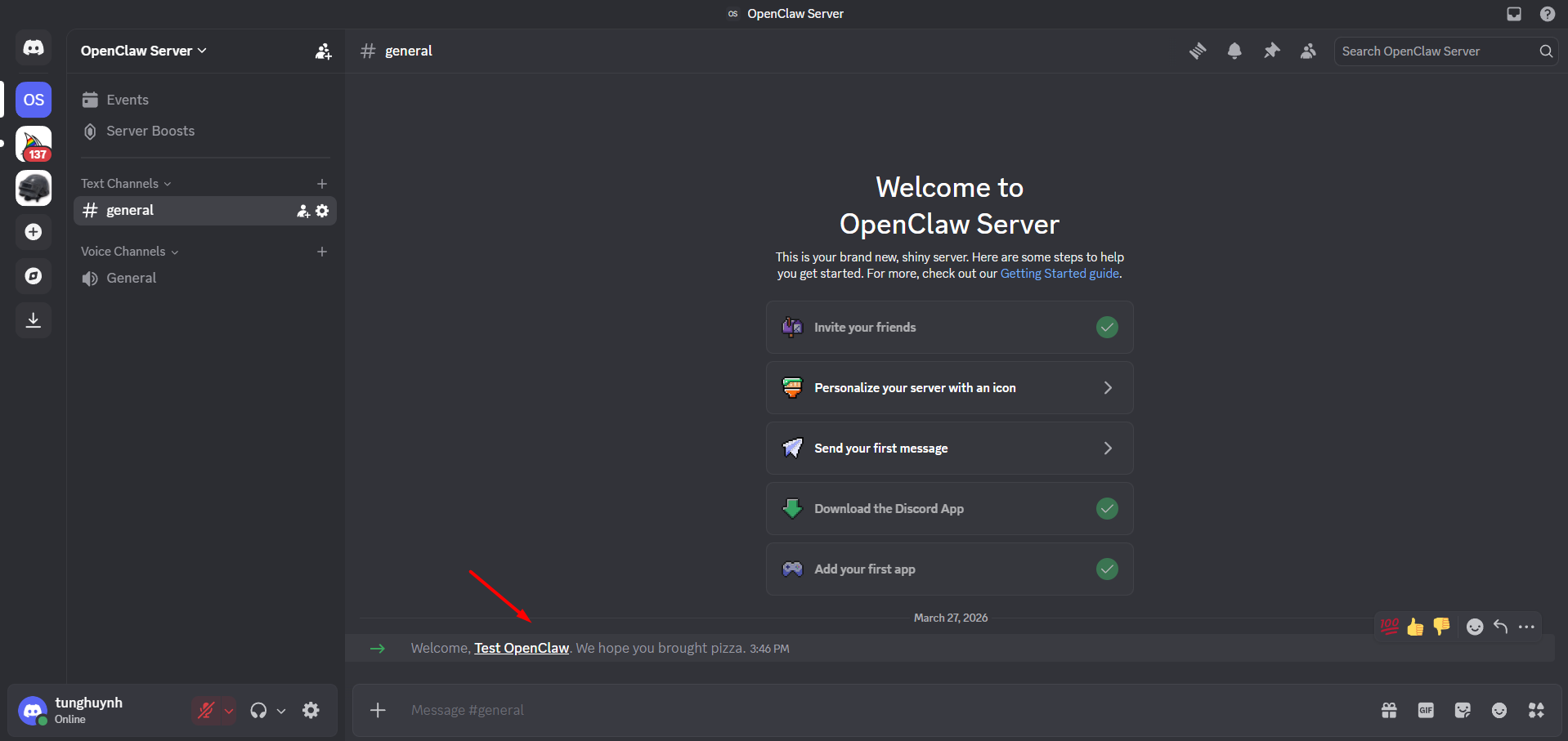Image resolution: width=1568 pixels, height=741 pixels.
Task: Click Personalize your server with an icon
Action: [x=948, y=387]
